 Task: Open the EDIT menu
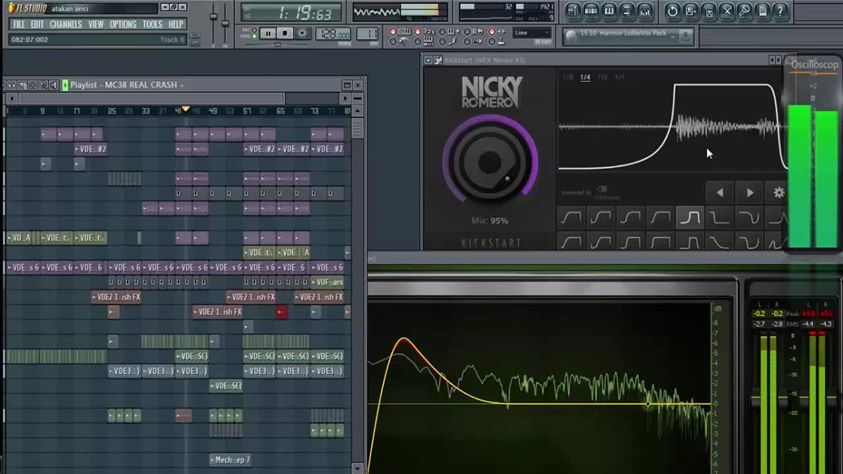(37, 24)
